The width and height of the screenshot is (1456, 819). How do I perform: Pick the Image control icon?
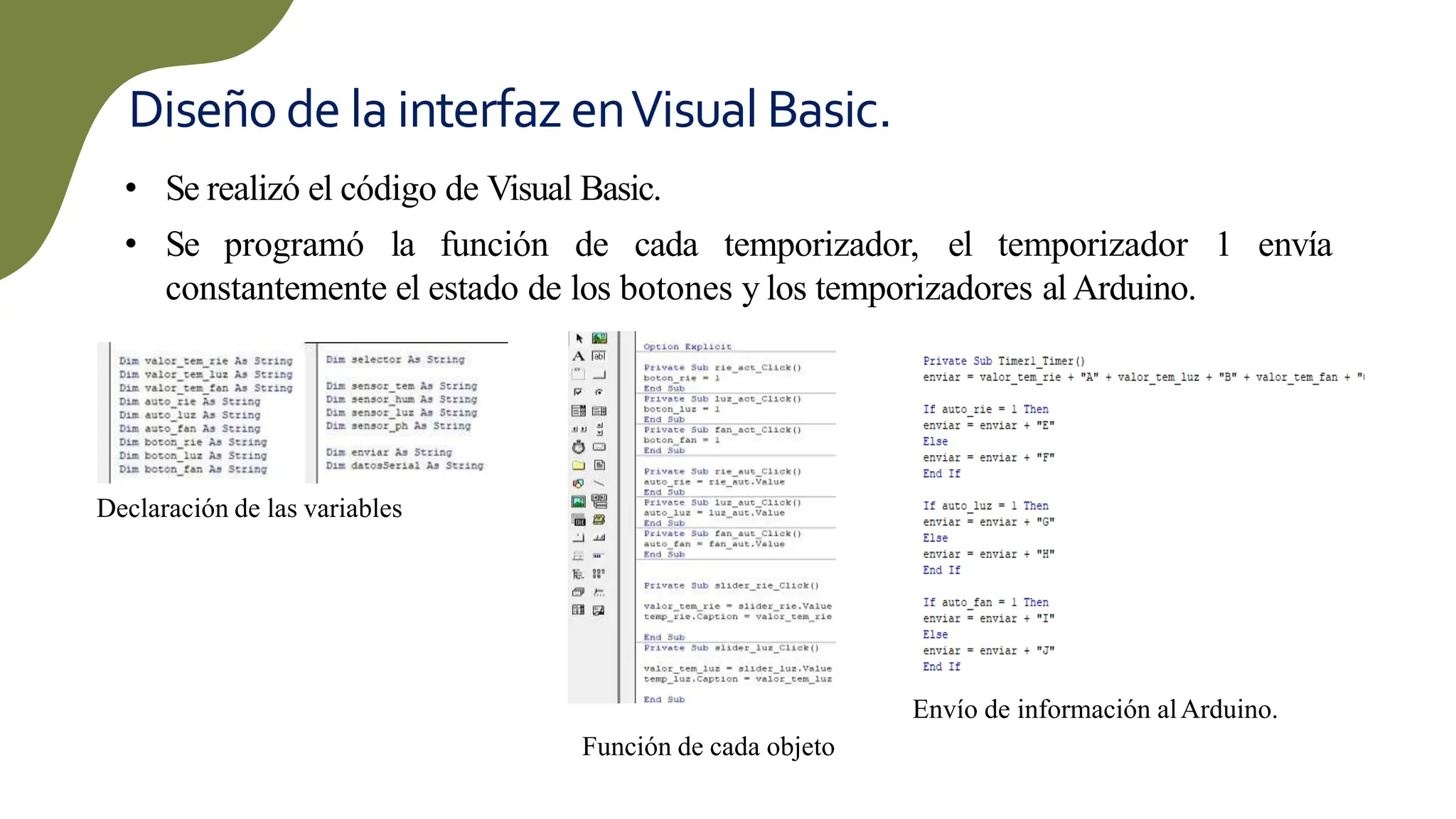pos(579,502)
